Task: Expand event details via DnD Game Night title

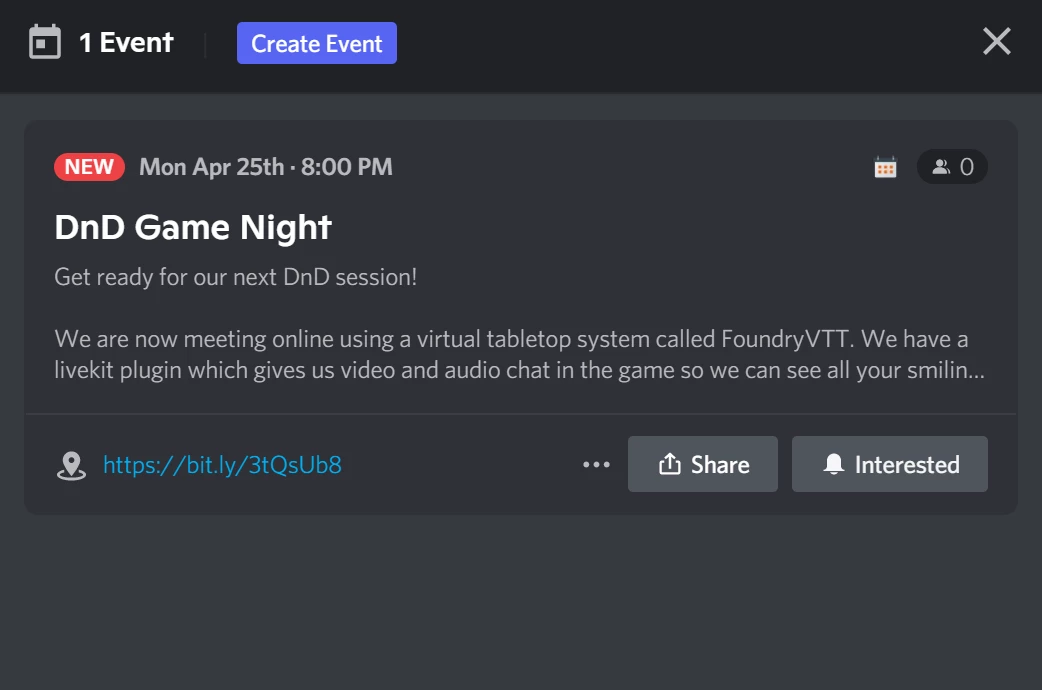Action: 192,227
